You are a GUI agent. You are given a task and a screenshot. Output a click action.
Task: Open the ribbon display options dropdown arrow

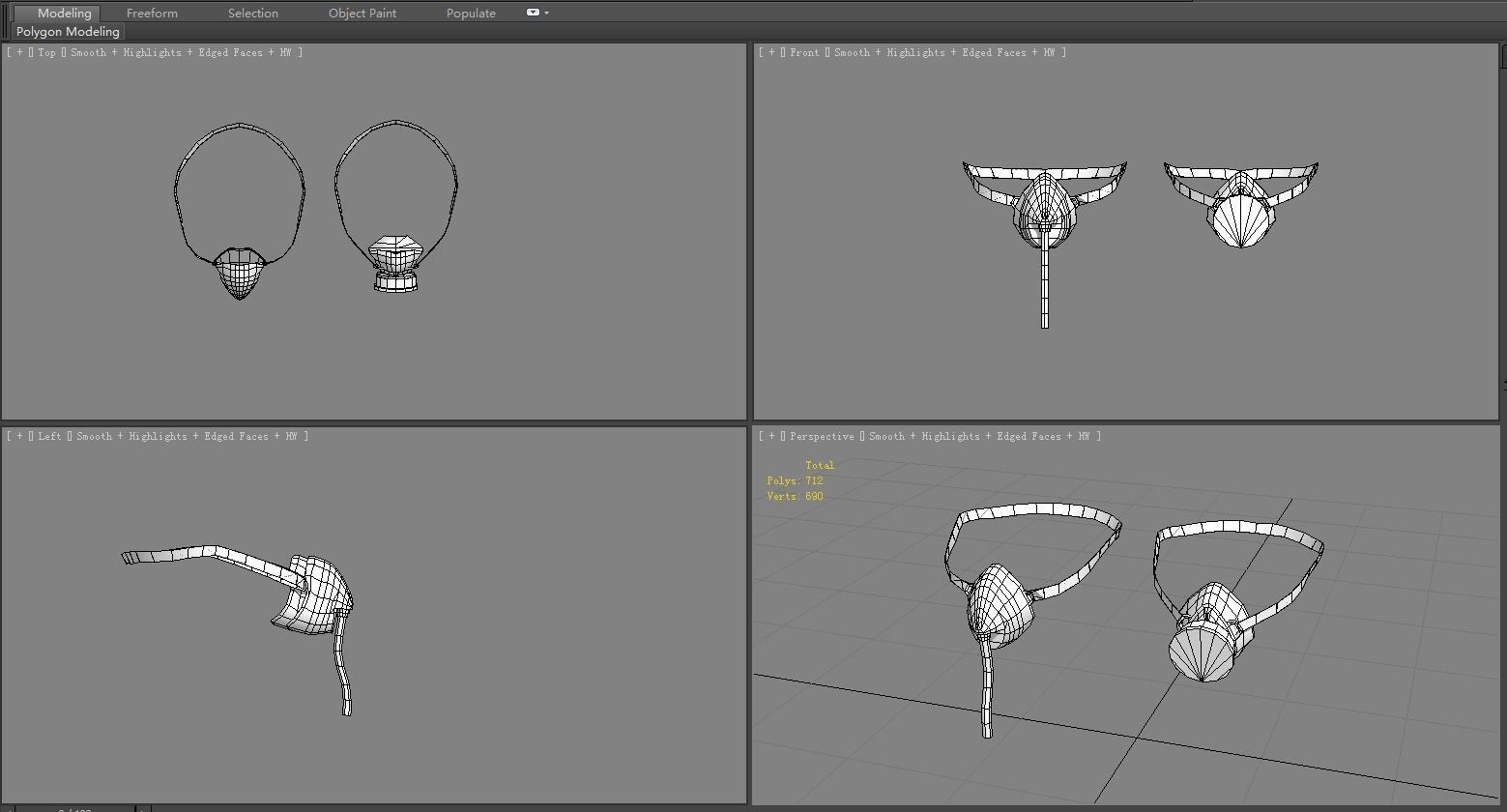(x=547, y=13)
